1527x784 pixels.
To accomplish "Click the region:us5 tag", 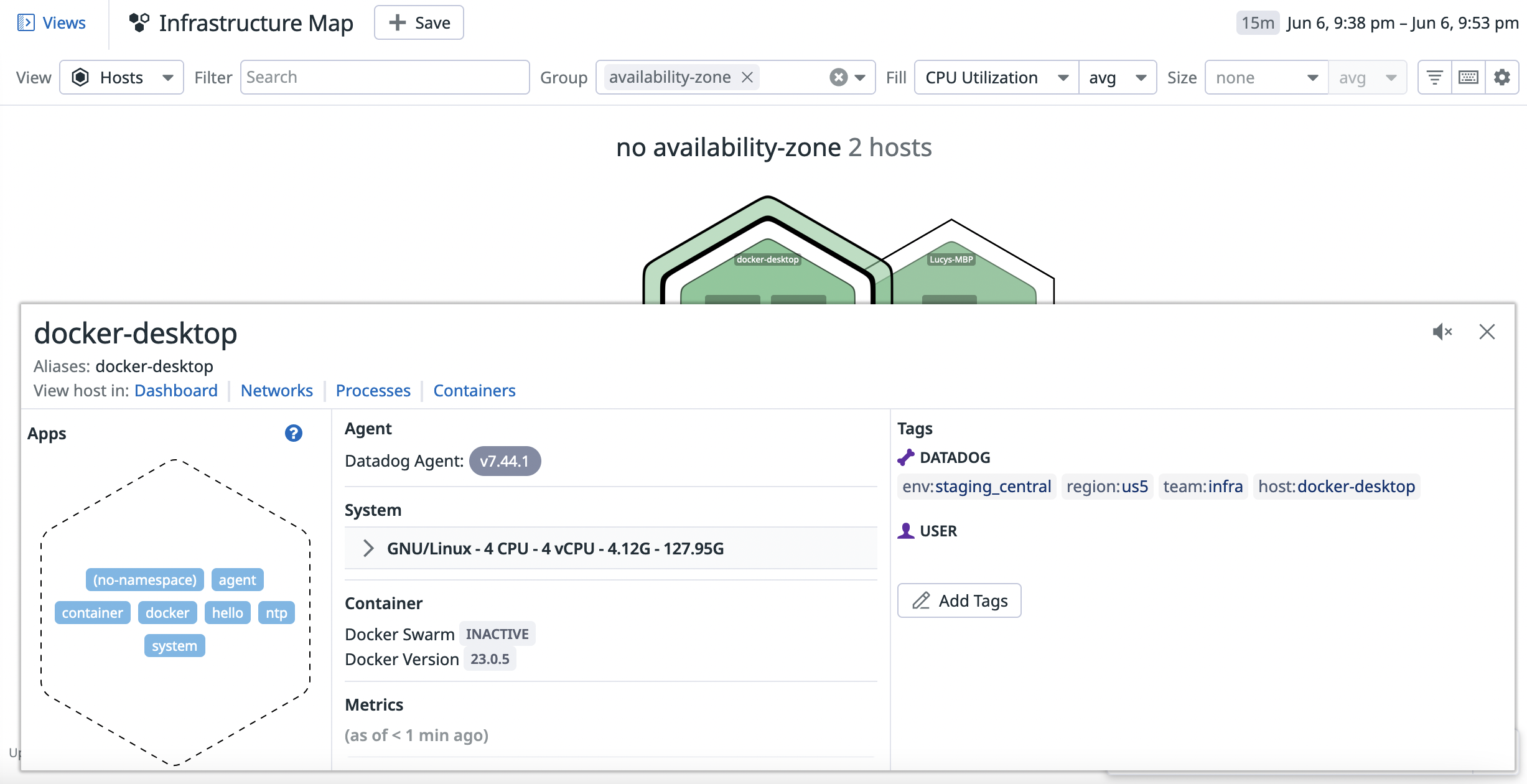I will coord(1107,486).
